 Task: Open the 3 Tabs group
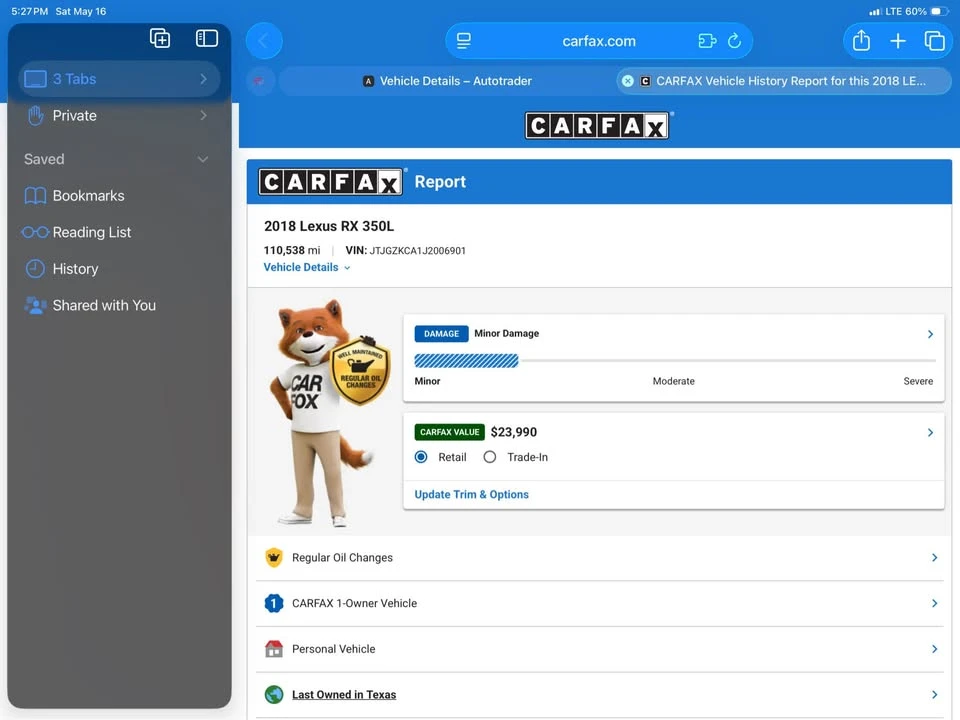pyautogui.click(x=119, y=79)
